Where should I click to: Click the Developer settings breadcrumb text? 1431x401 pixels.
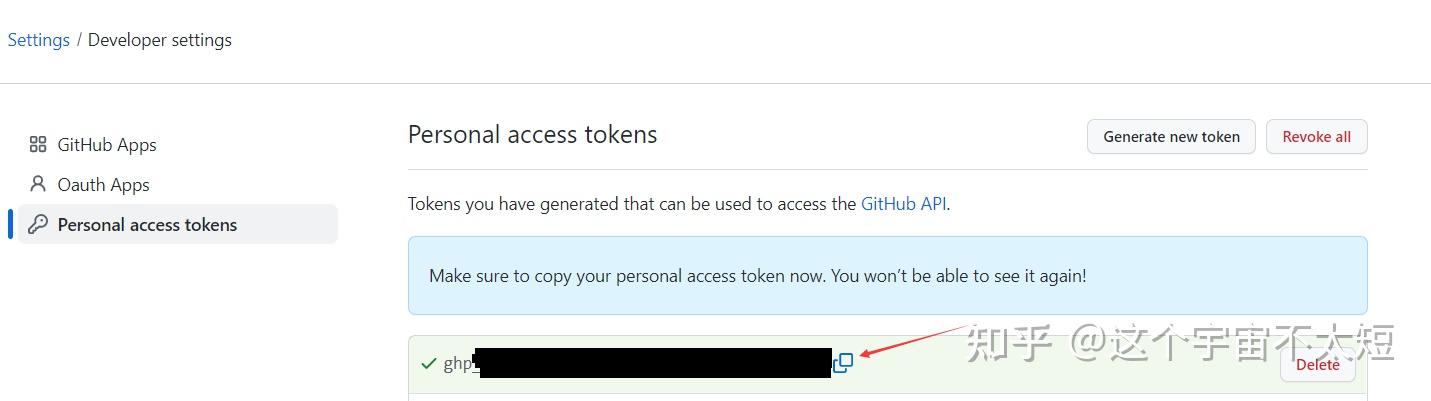[x=160, y=40]
